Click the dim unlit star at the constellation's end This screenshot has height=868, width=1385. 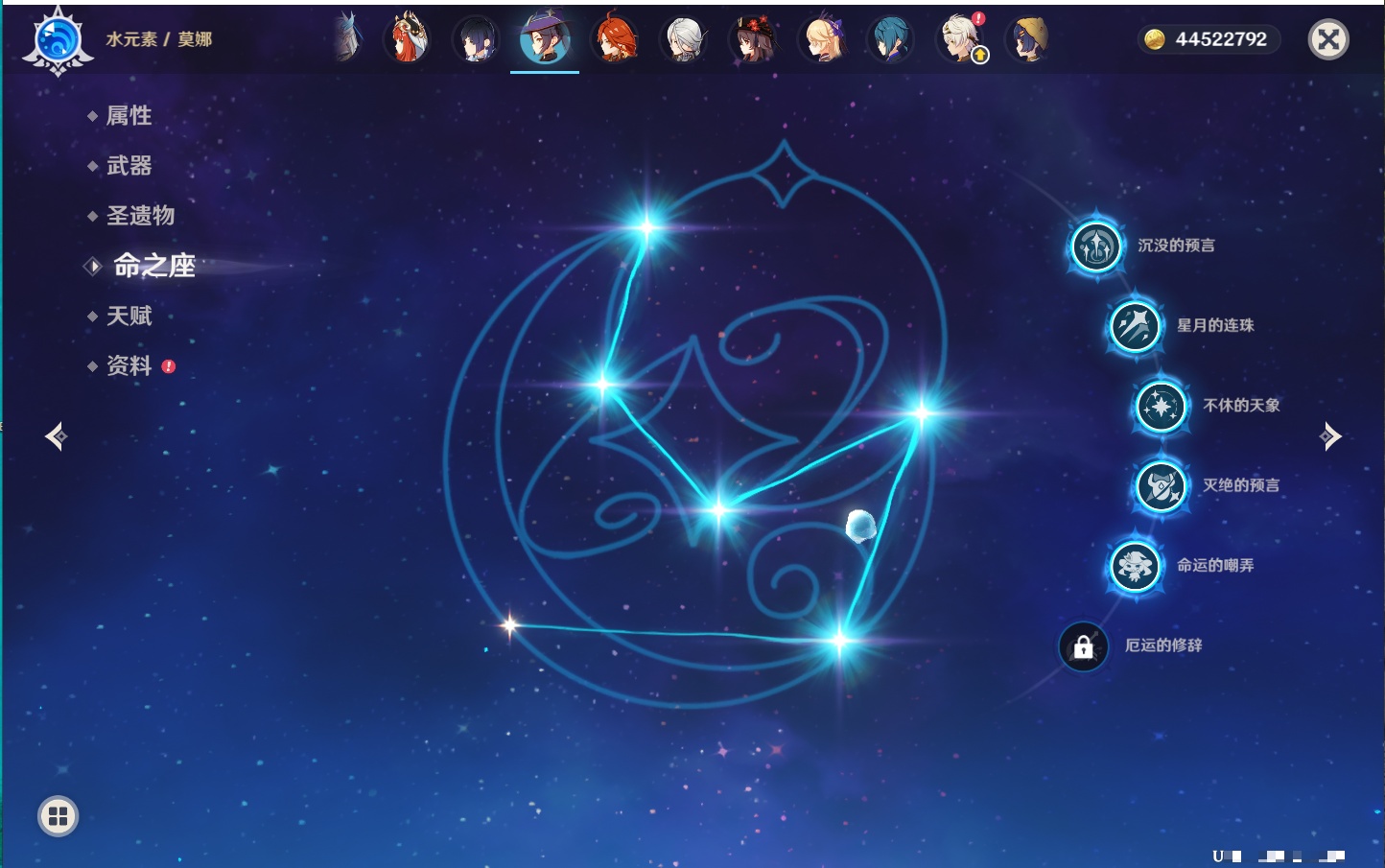point(510,626)
